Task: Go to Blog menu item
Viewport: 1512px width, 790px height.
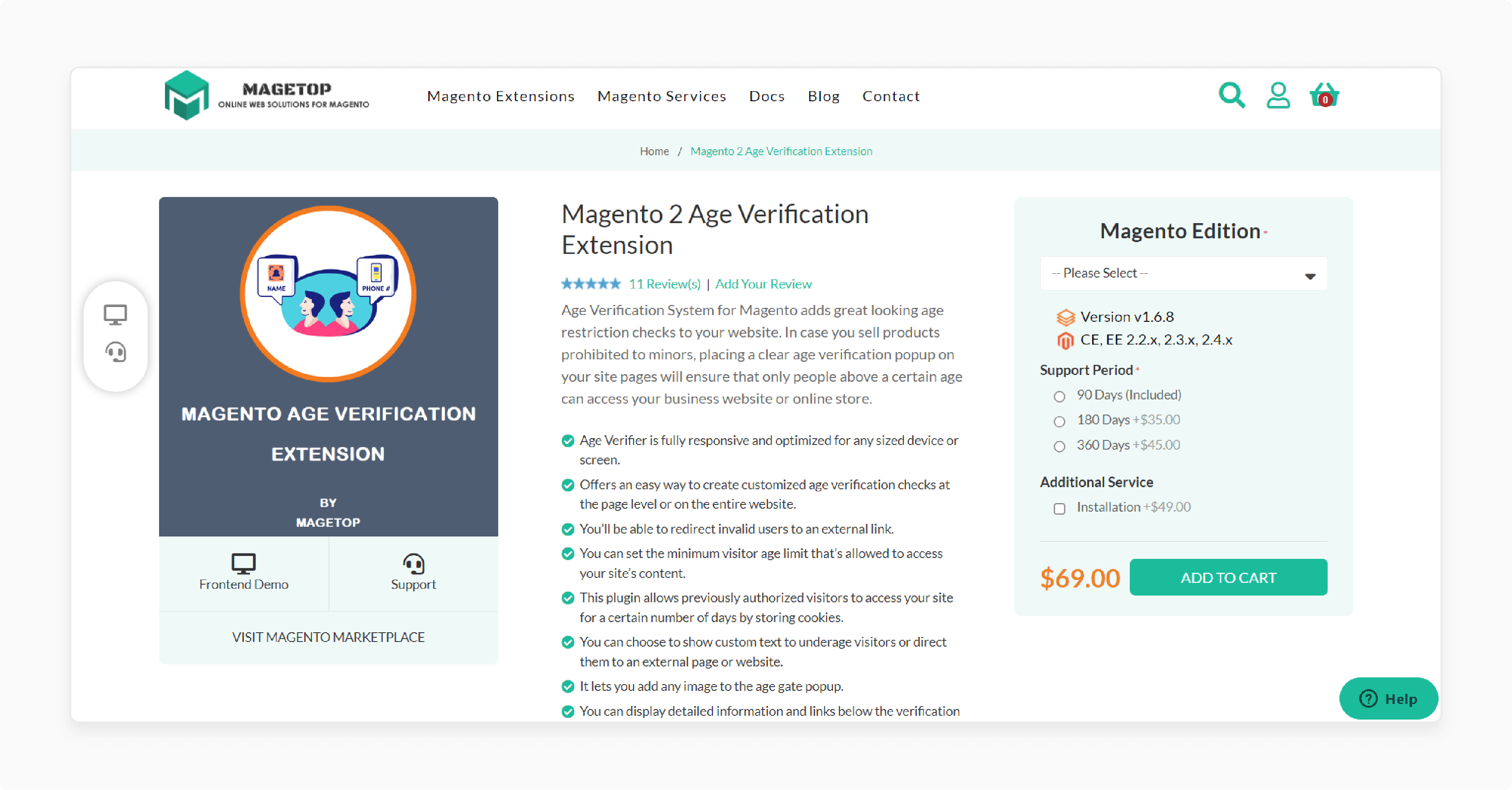Action: [x=823, y=96]
